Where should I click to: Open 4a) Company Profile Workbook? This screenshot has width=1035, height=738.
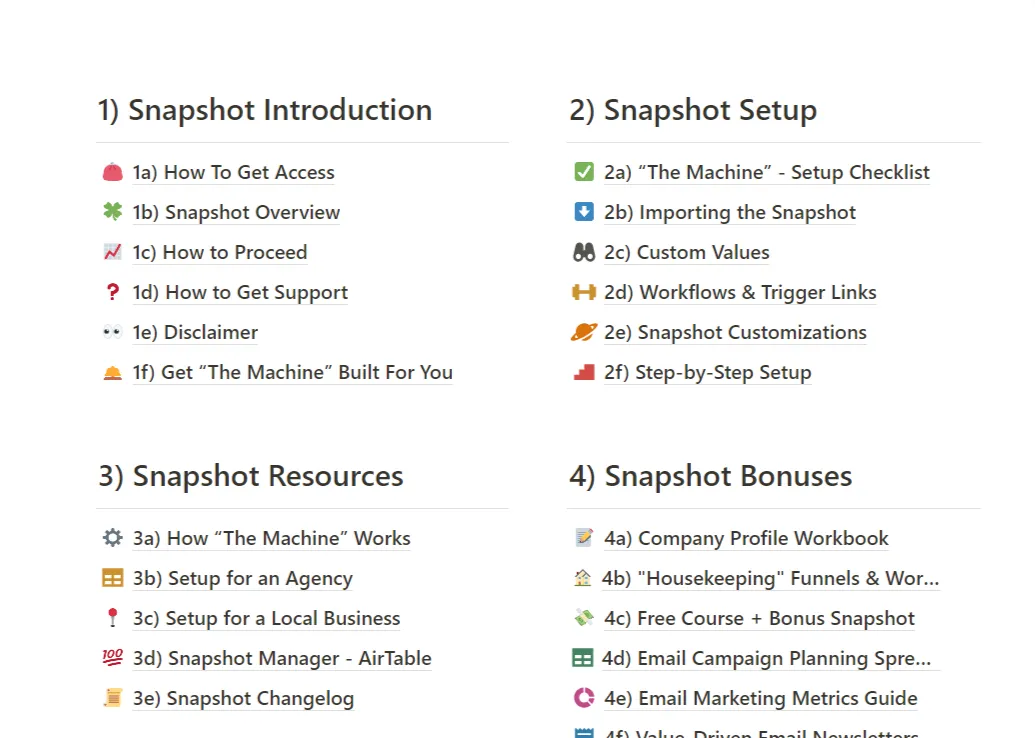point(746,539)
